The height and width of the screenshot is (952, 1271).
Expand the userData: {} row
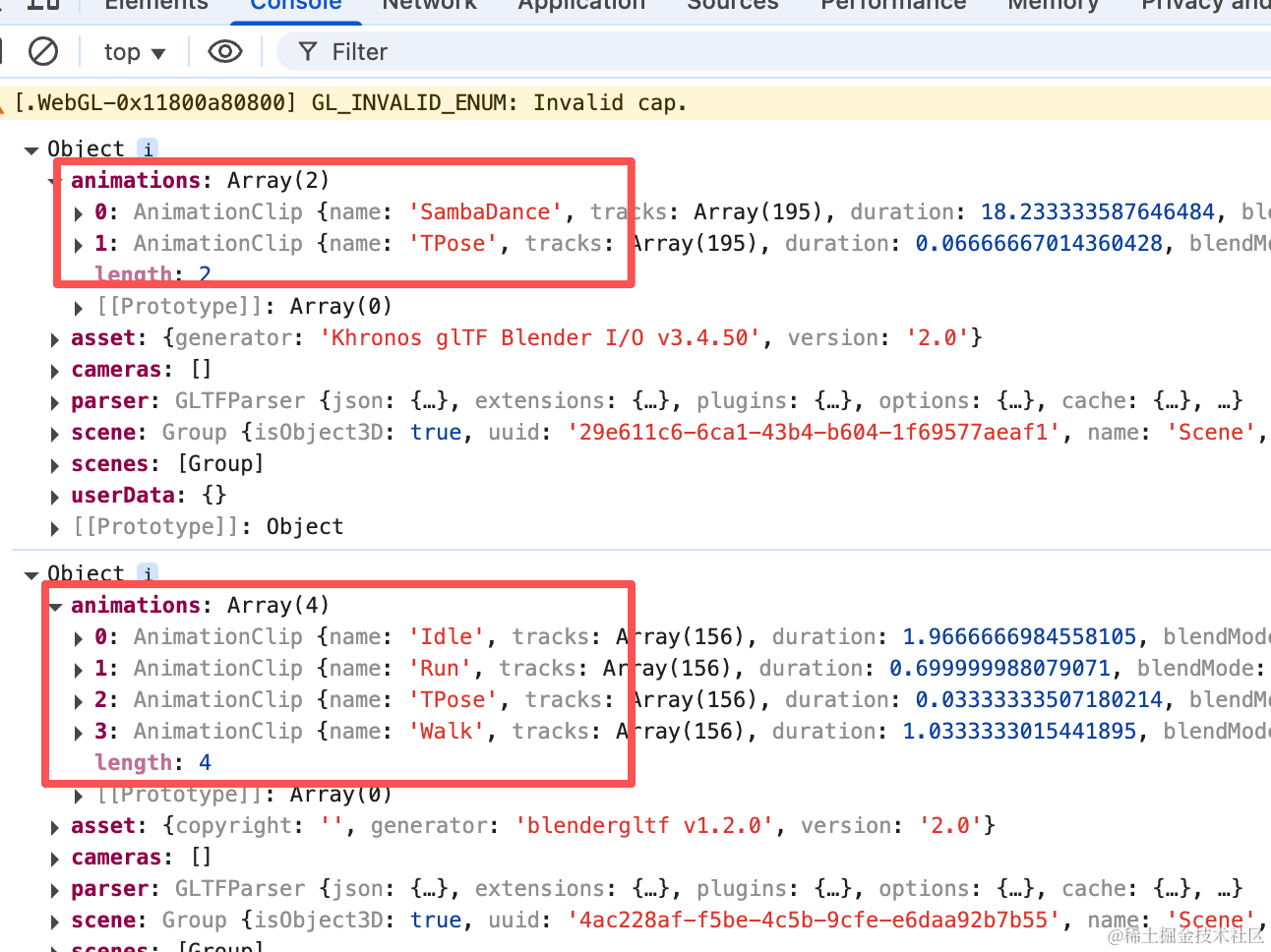tap(55, 497)
